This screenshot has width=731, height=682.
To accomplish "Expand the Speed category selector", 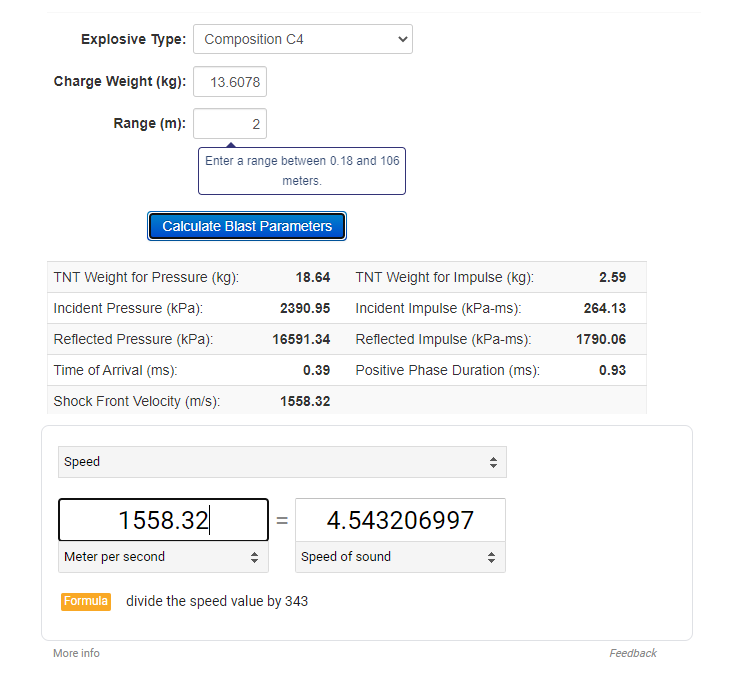I will point(282,462).
